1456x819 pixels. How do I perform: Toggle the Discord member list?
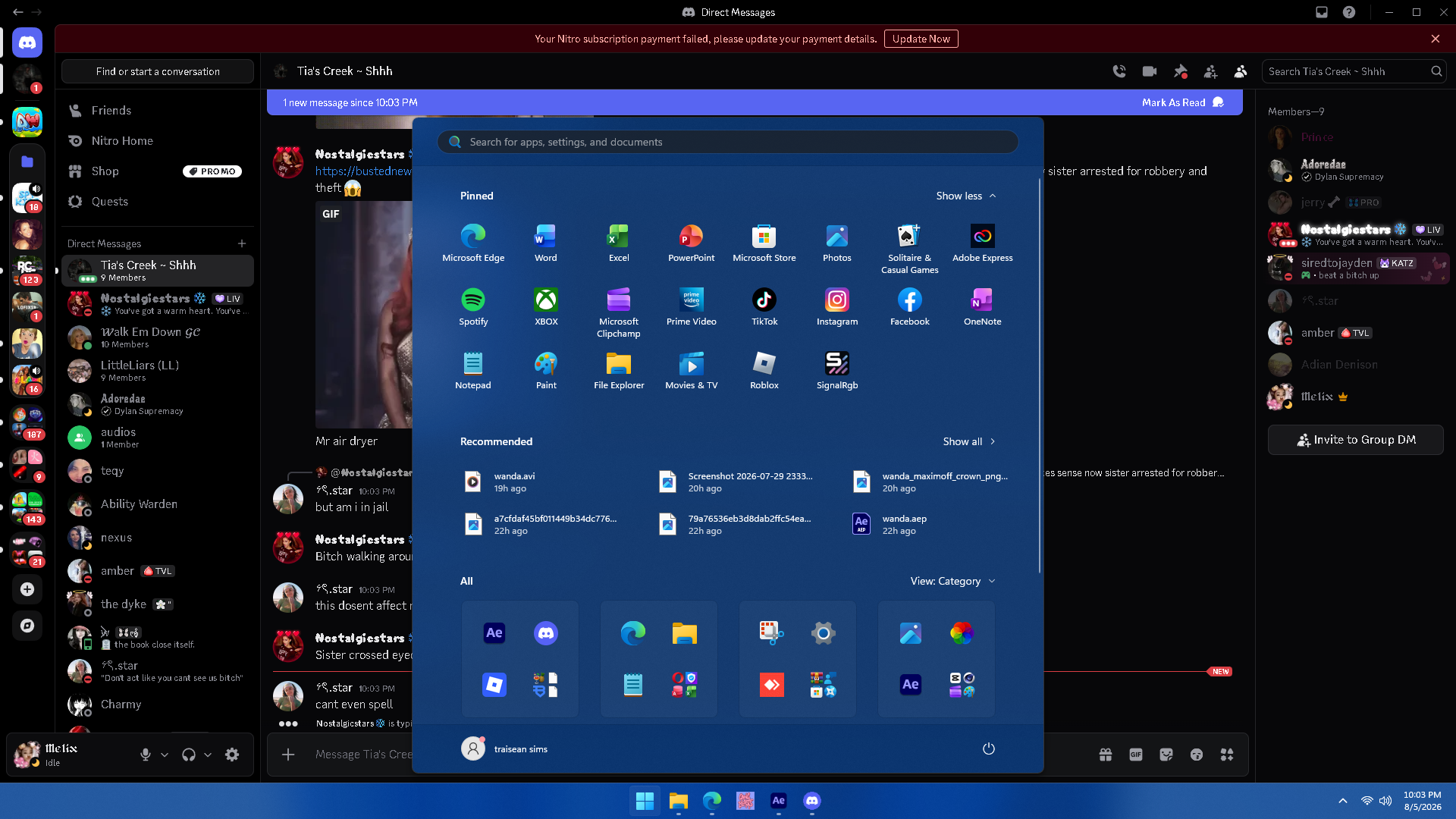[x=1241, y=71]
